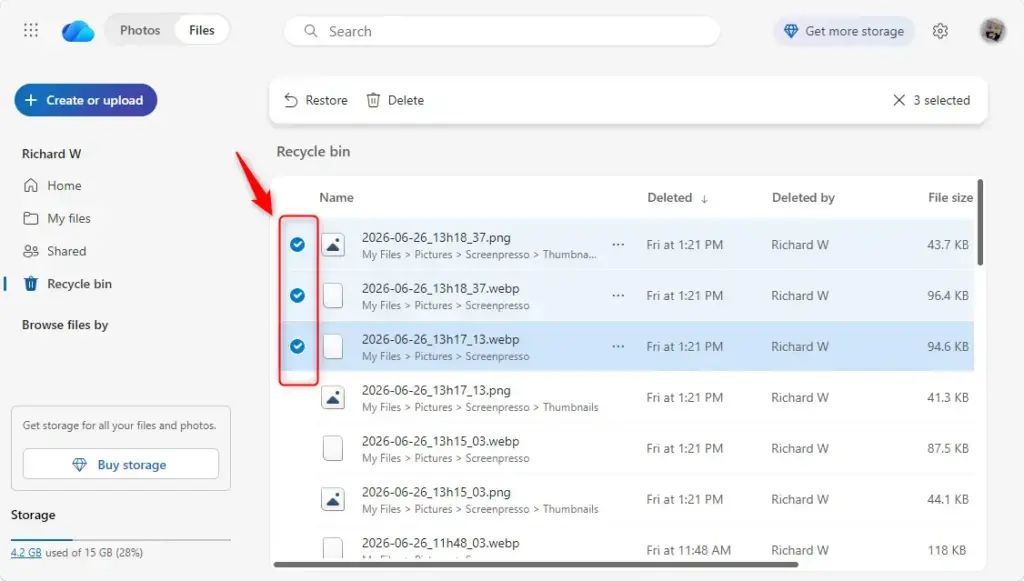Uncheck 2026-06-26_13h18_37.webp selection circle
This screenshot has width=1024, height=581.
297,295
